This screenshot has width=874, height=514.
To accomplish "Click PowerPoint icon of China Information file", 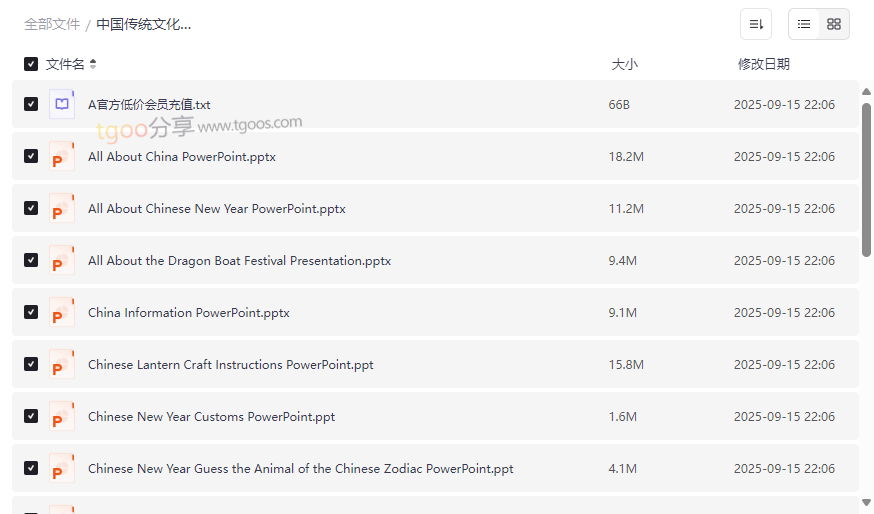I will tap(62, 313).
